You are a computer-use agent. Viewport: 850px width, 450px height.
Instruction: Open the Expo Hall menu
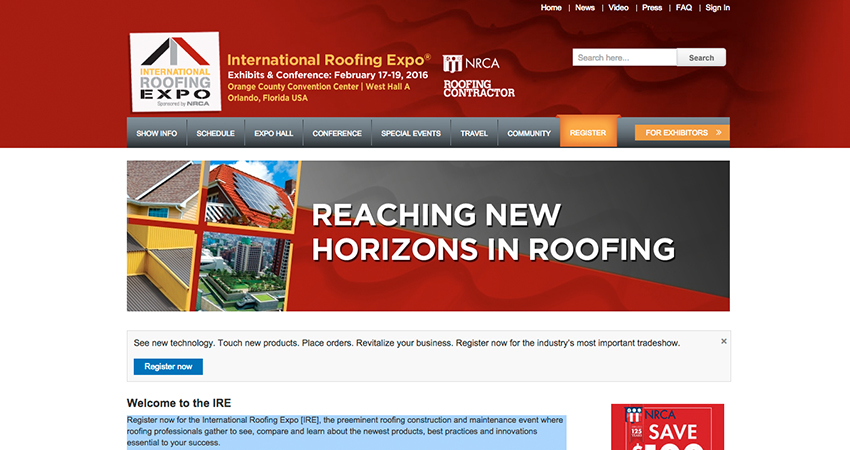point(273,133)
